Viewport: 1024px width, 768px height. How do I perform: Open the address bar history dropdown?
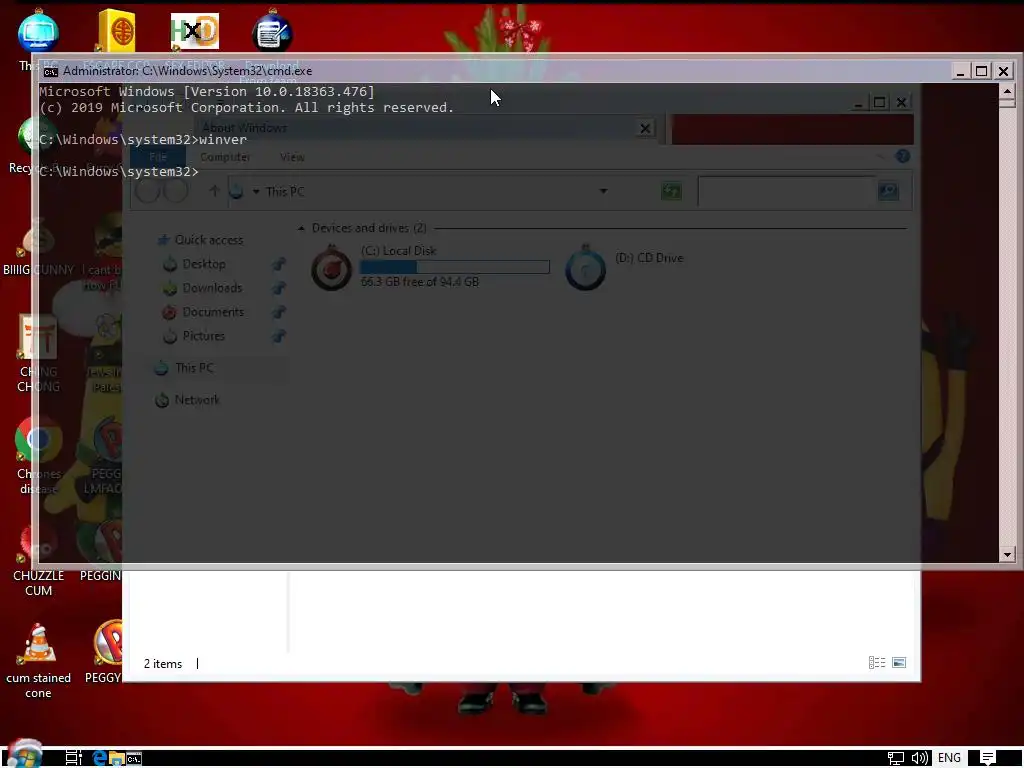coord(603,191)
